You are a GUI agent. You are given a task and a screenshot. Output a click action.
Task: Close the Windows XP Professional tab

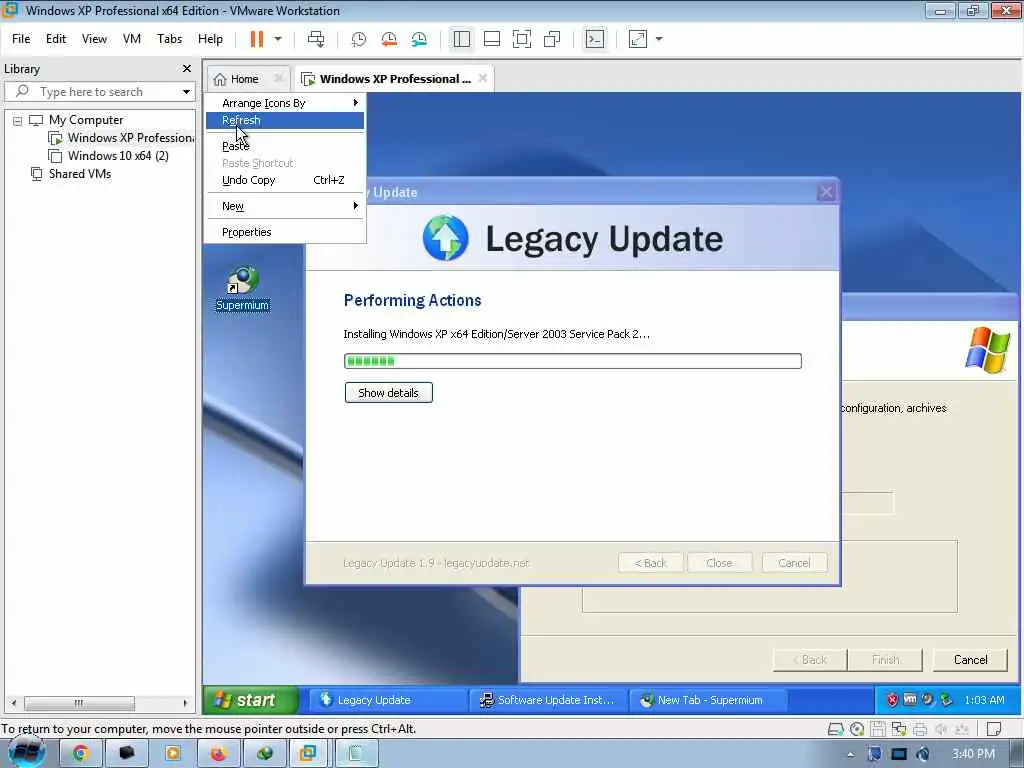coord(483,78)
